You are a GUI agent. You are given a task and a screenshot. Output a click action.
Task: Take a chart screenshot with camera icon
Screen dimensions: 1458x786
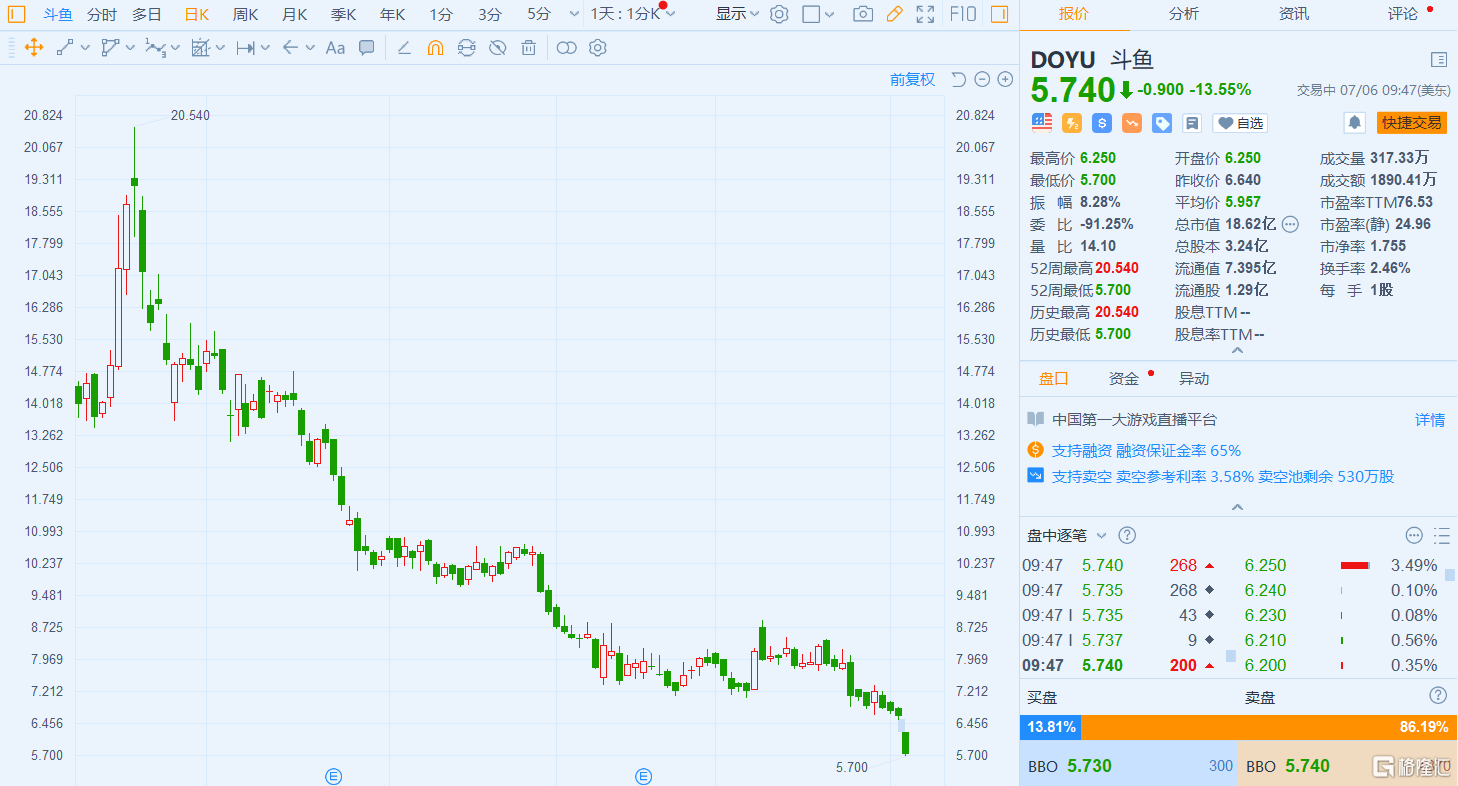(x=863, y=14)
